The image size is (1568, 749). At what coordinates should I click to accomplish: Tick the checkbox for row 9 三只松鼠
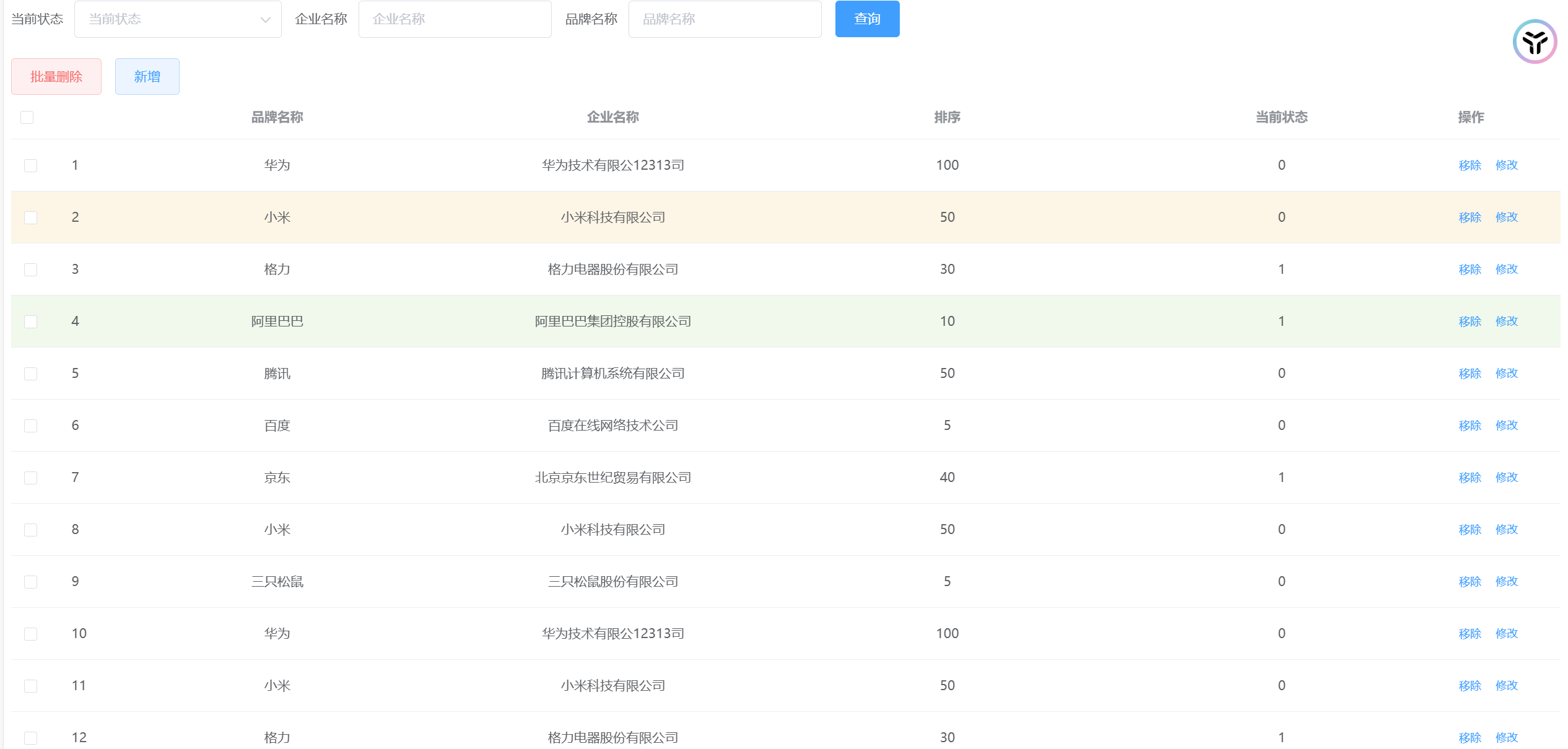pos(30,582)
